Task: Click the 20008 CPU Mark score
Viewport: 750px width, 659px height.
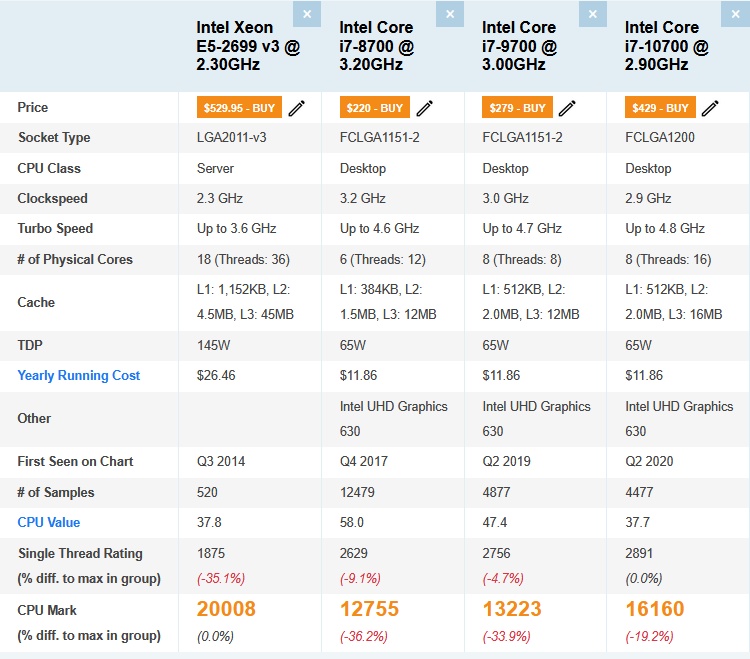Action: [226, 609]
